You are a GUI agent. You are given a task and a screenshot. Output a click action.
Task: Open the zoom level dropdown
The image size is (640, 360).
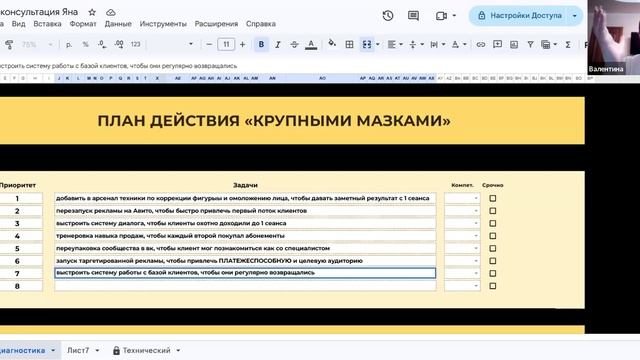point(37,44)
